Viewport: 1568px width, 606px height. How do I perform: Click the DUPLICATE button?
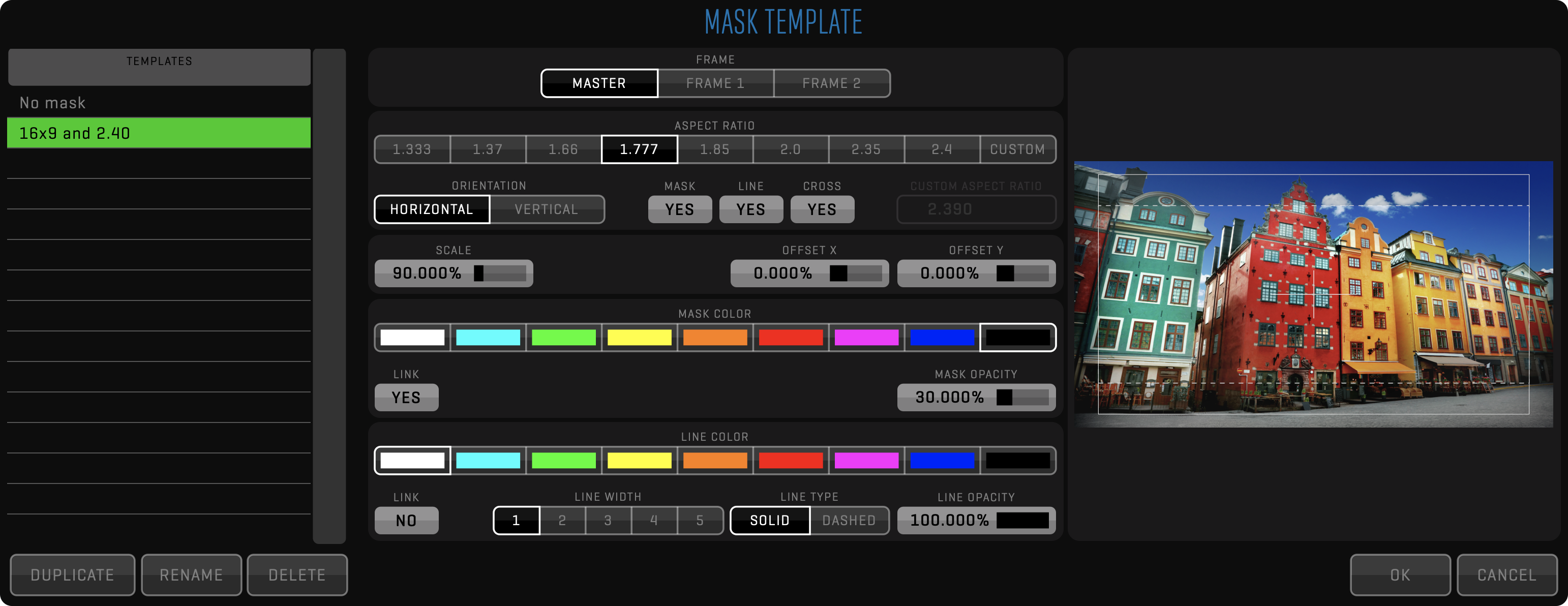[72, 575]
